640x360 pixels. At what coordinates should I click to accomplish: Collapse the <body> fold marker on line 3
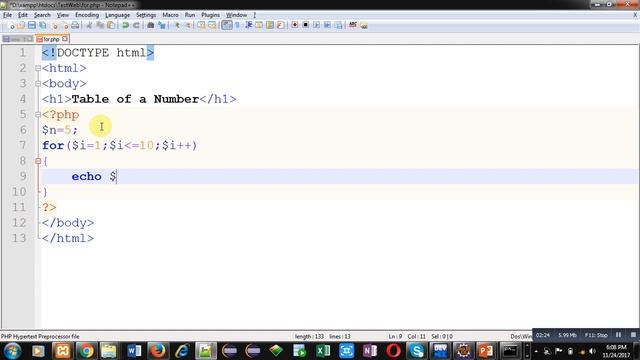pyautogui.click(x=38, y=84)
